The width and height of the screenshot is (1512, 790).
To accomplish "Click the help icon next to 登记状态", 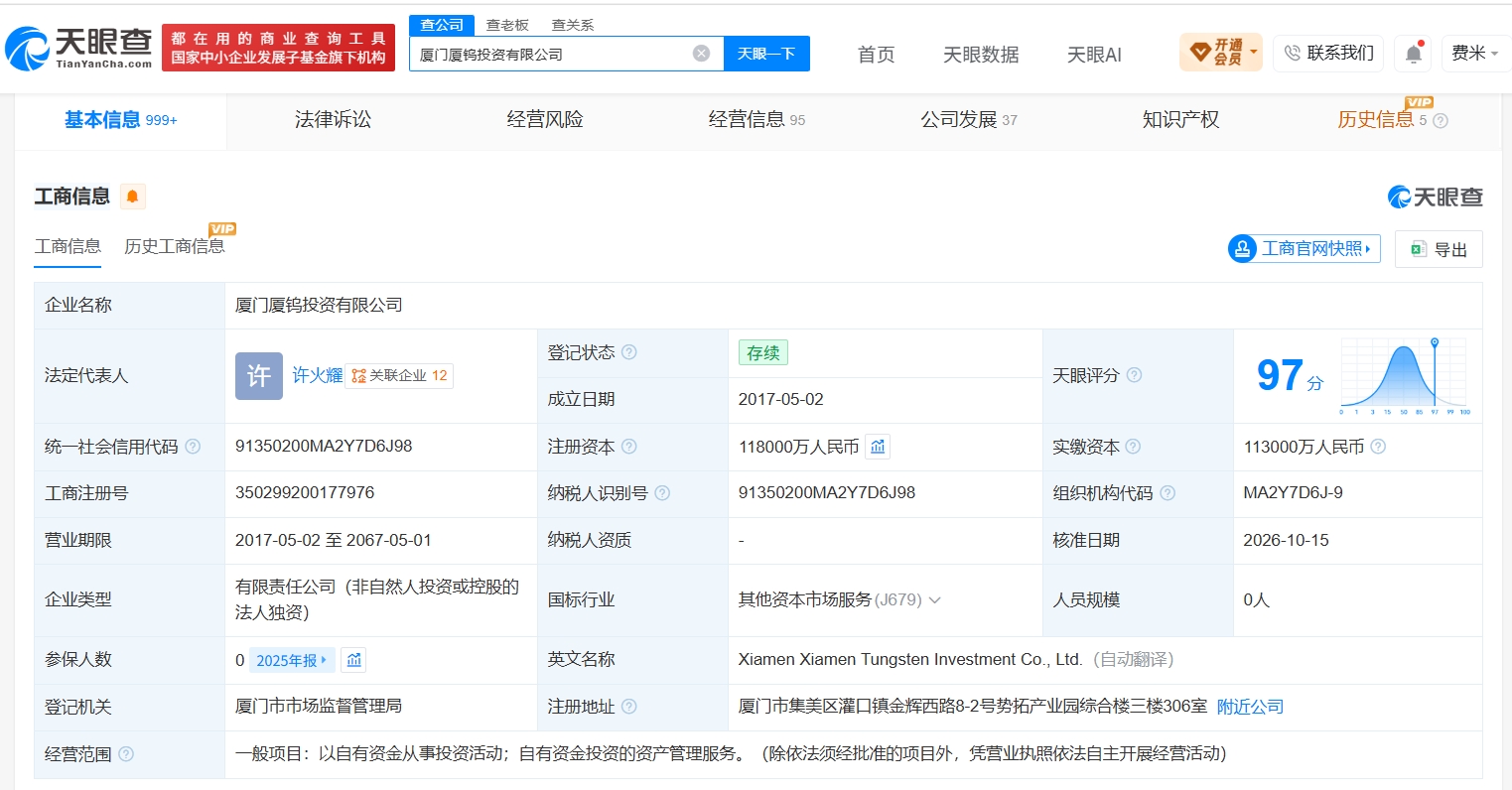I will [628, 352].
